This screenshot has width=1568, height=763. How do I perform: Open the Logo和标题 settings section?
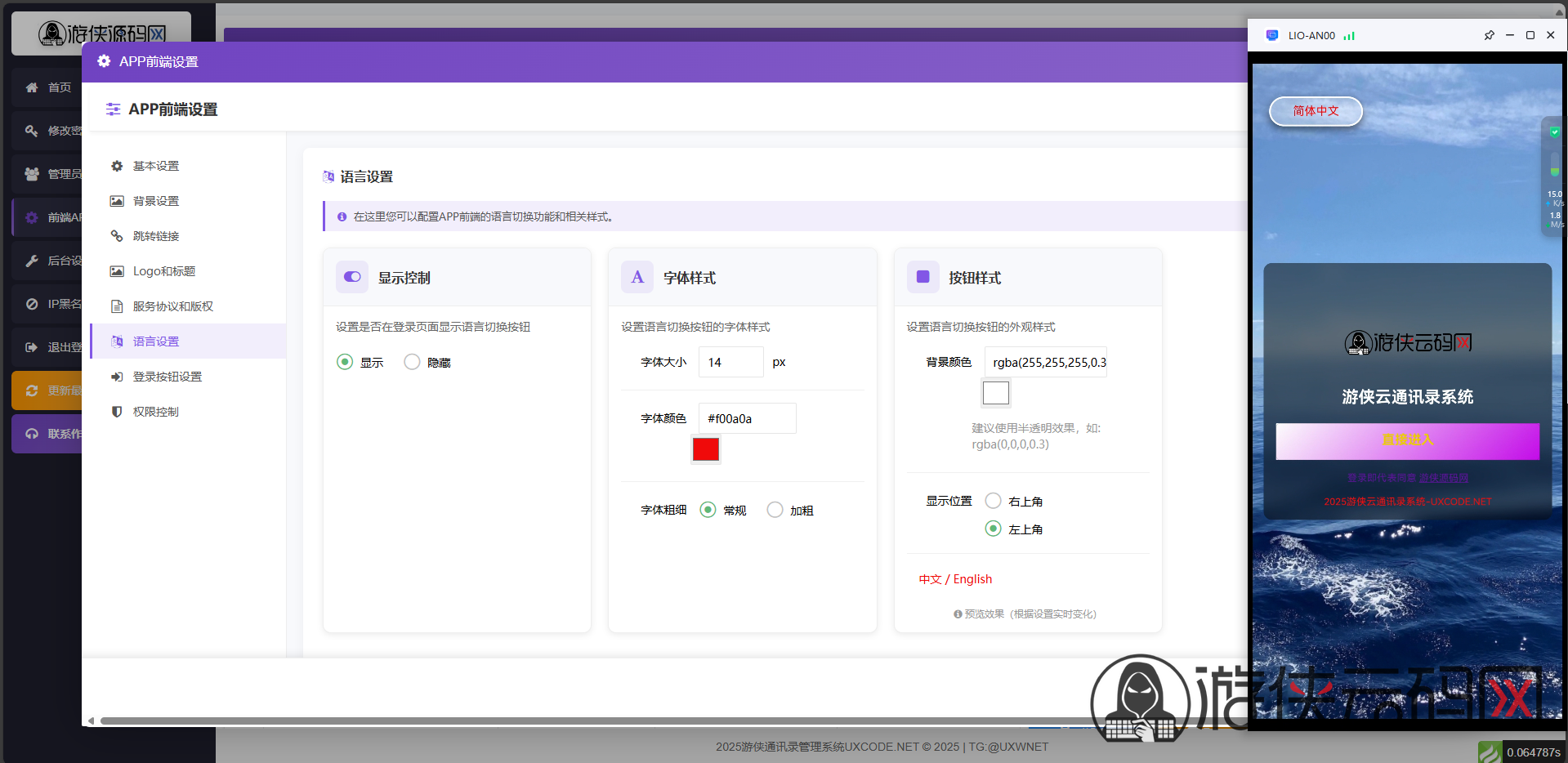[163, 271]
